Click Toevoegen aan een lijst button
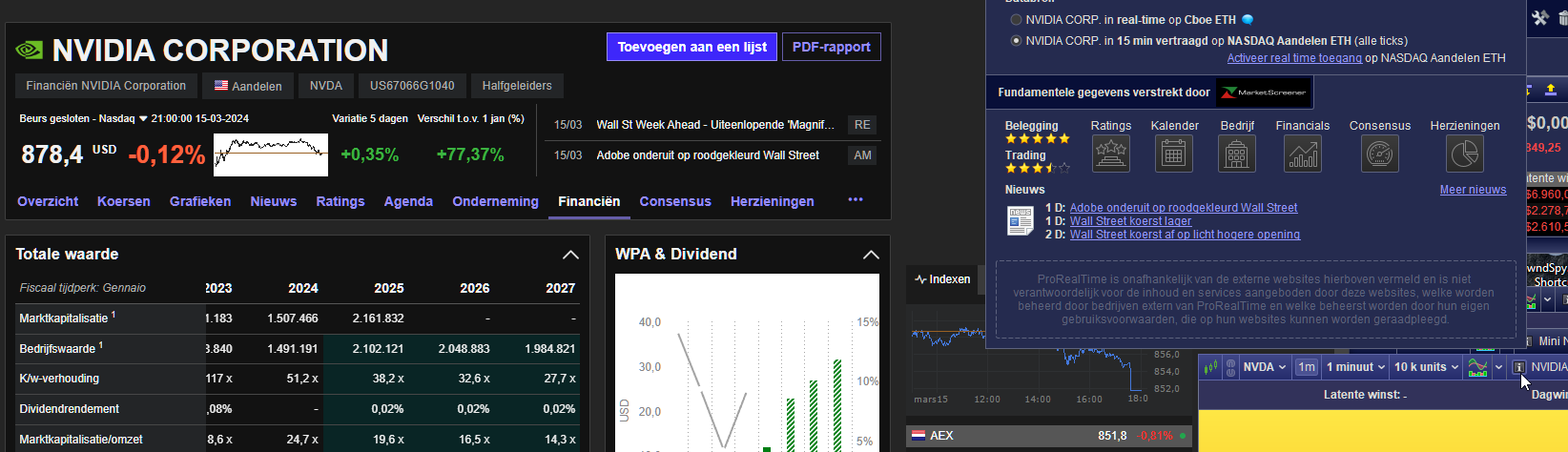This screenshot has height=452, width=1568. (692, 47)
